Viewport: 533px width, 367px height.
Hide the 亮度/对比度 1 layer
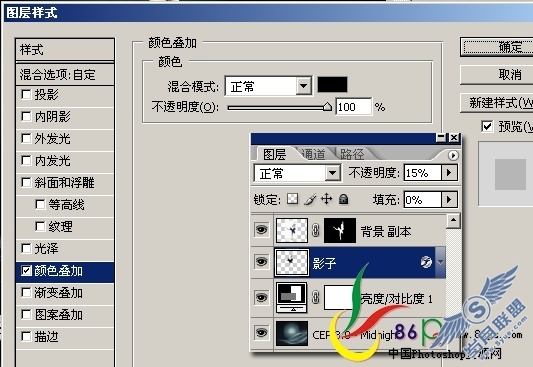[261, 298]
